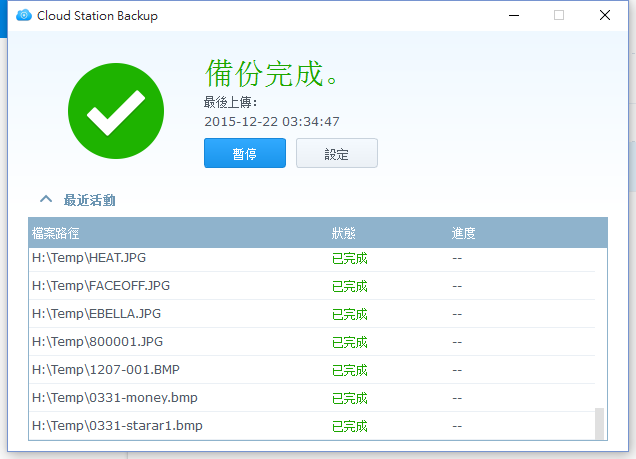Click the 最近活動 section label
636x459 pixels.
(90, 200)
